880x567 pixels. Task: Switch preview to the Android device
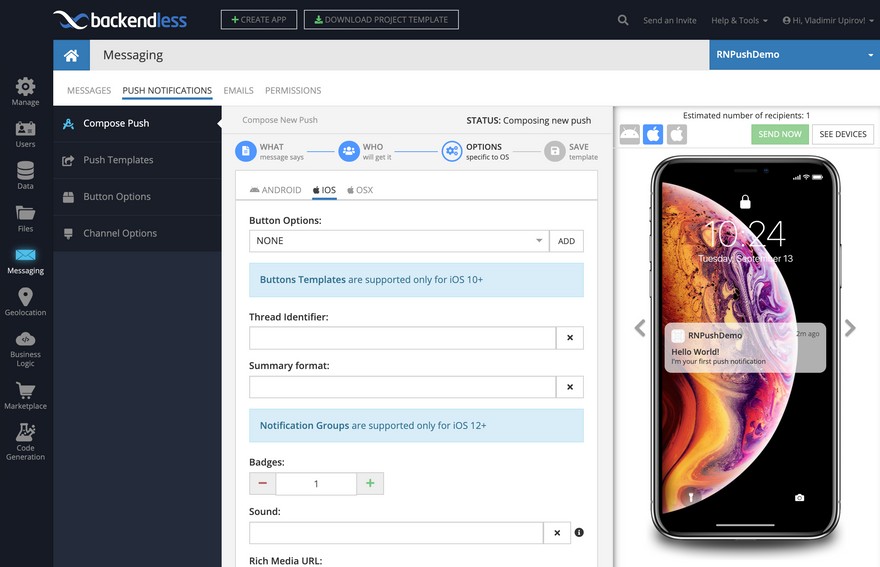[629, 134]
